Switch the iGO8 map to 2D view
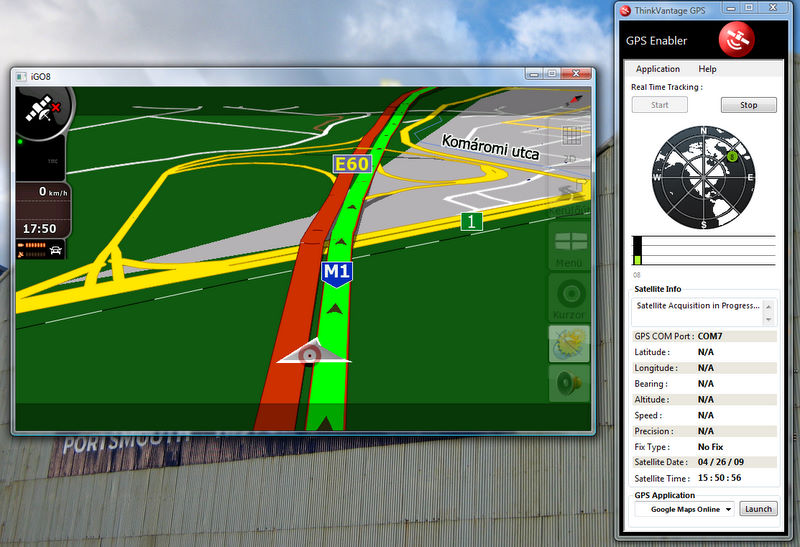This screenshot has width=800, height=547. tap(569, 159)
